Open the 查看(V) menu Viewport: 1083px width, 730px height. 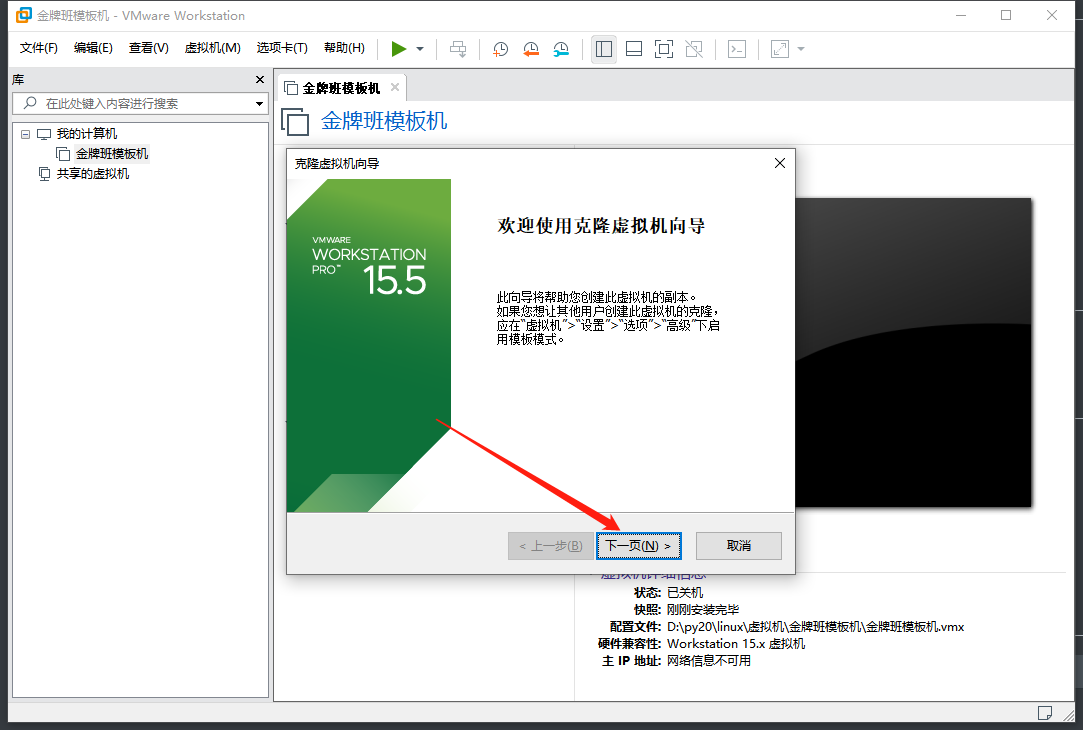coord(148,48)
